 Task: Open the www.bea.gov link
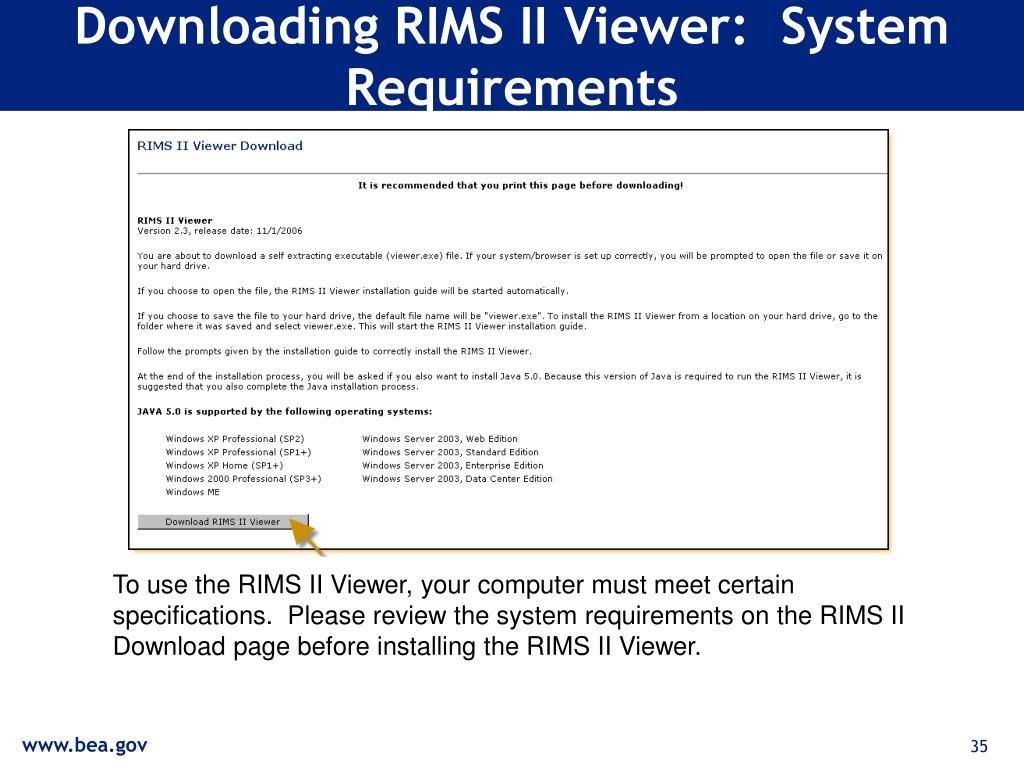(85, 745)
